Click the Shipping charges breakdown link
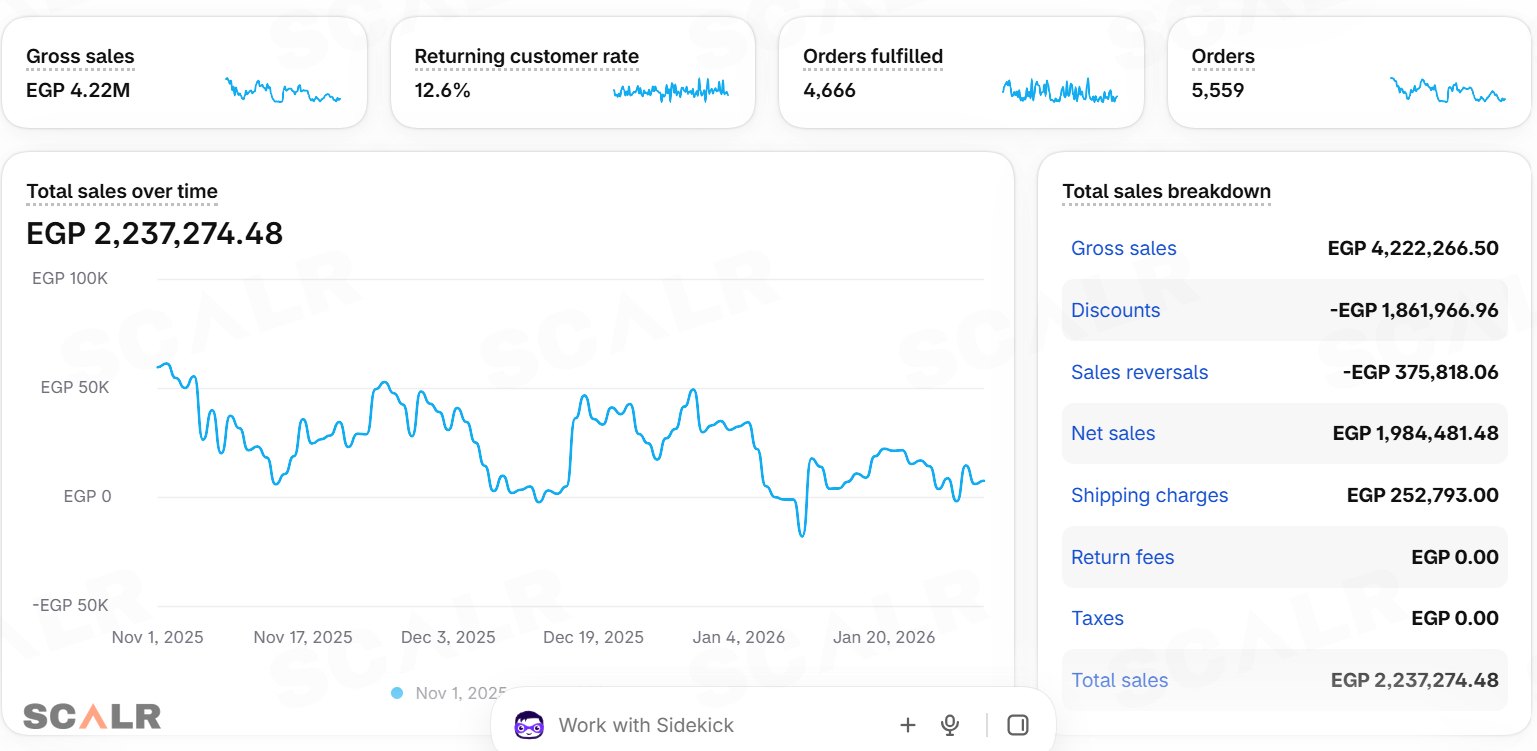This screenshot has width=1537, height=751. tap(1150, 496)
